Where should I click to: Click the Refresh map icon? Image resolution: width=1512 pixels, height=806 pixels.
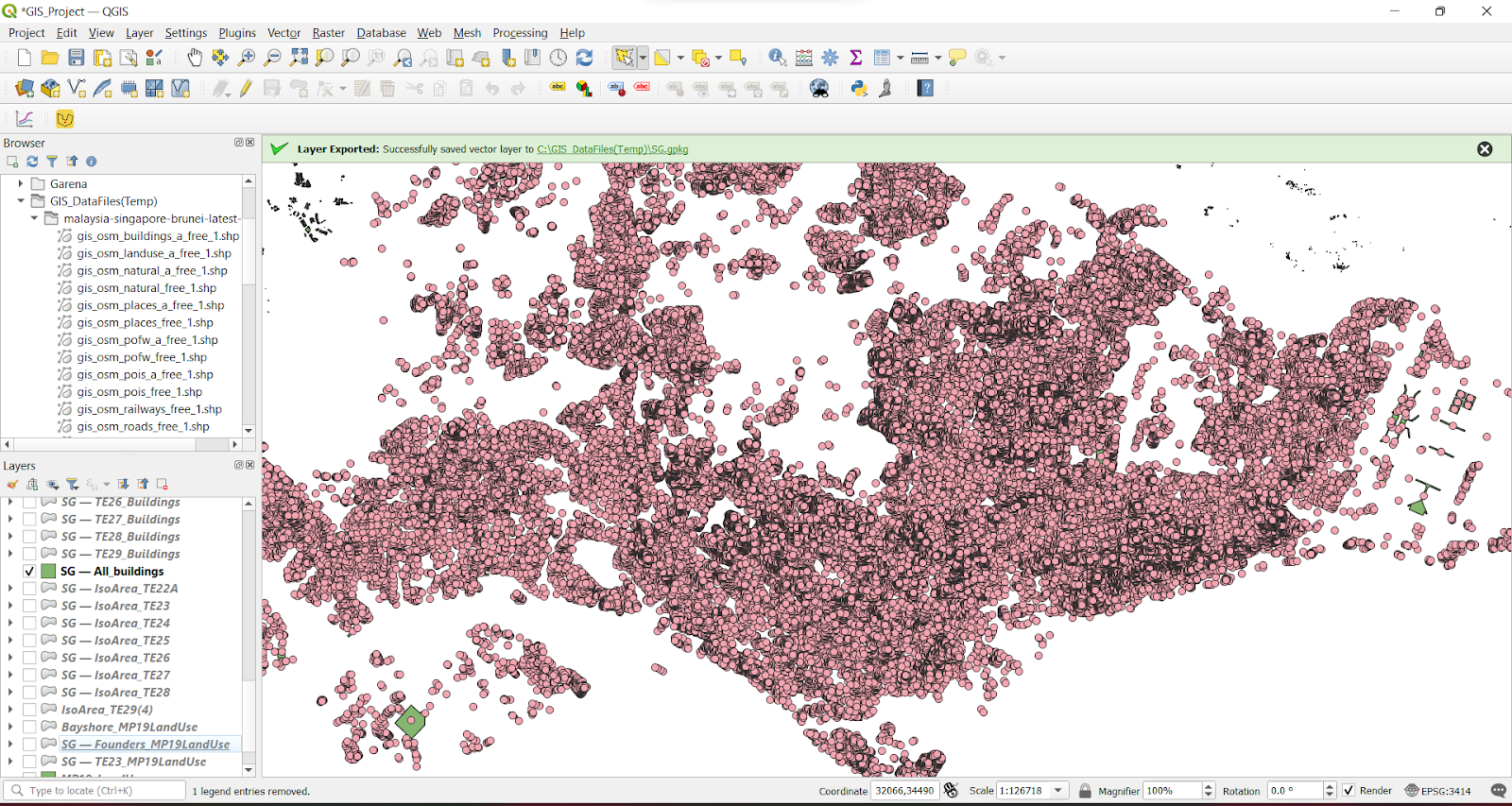coord(585,58)
